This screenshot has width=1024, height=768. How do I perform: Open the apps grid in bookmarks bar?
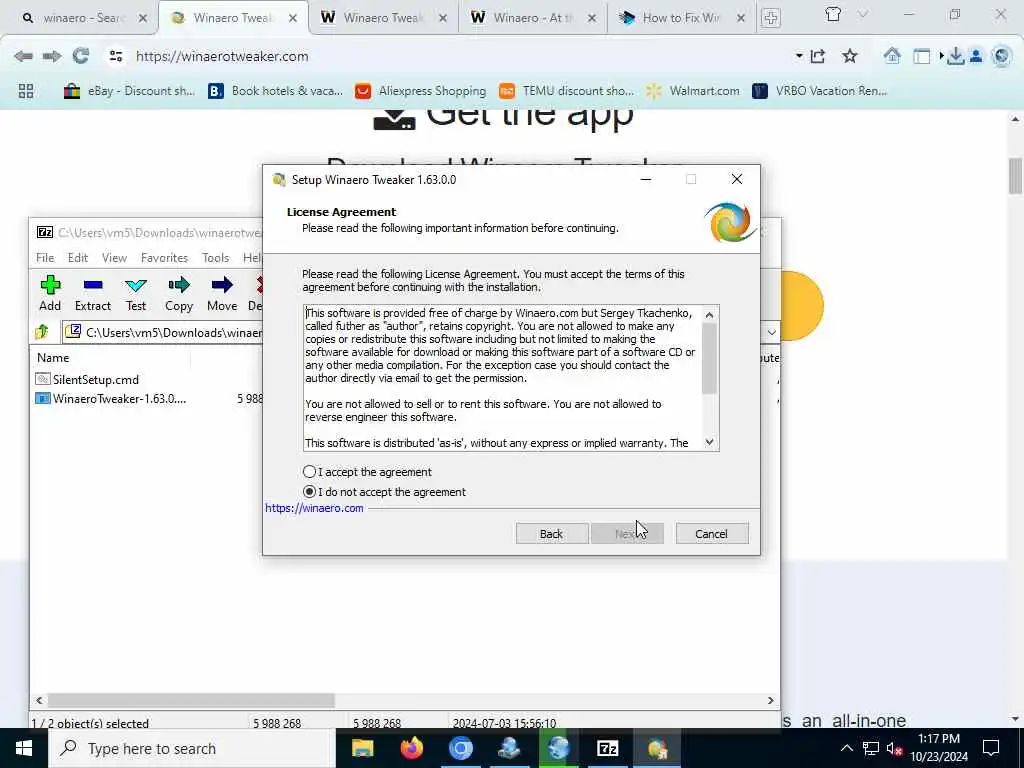click(x=26, y=91)
